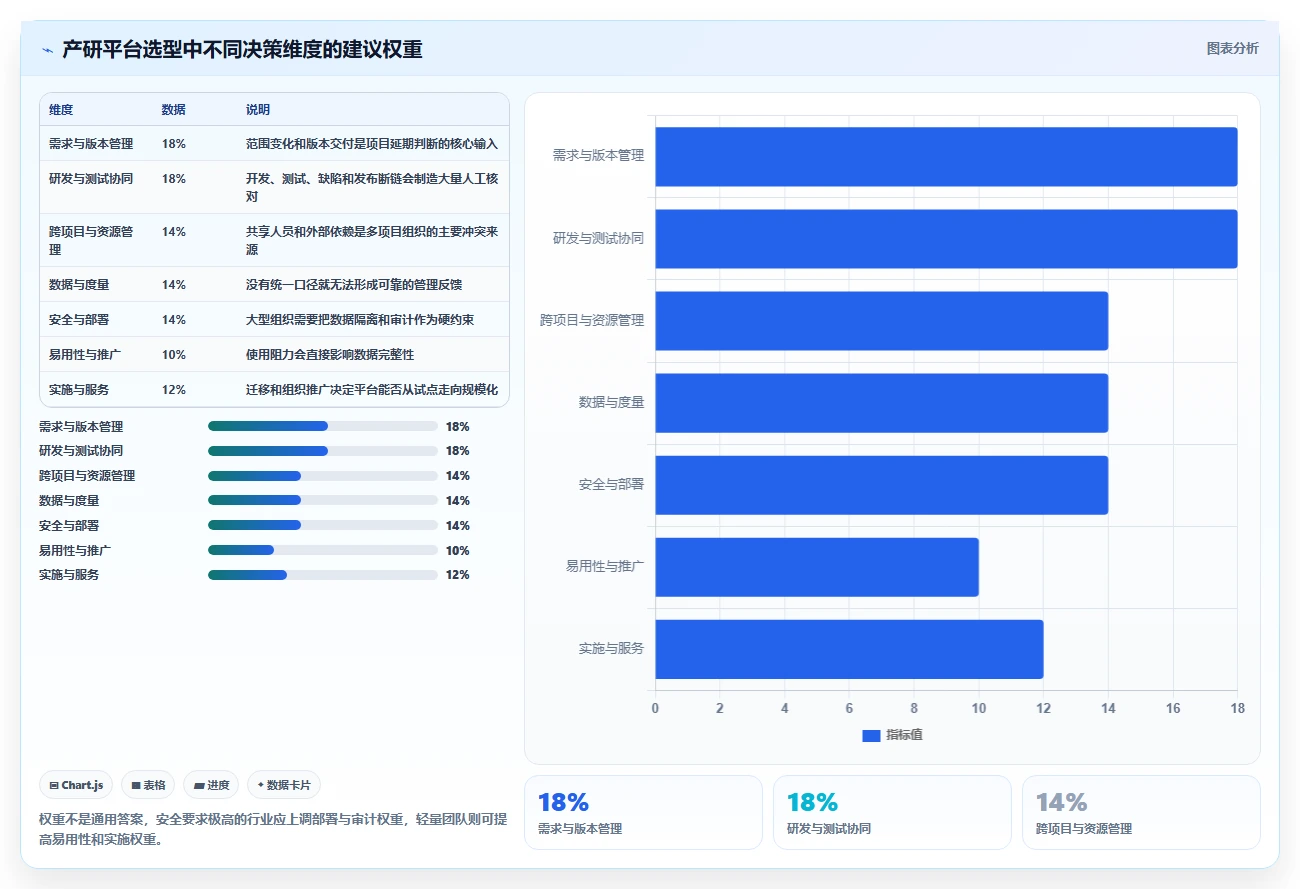Click the 安全与部署 chart bar
The height and width of the screenshot is (889, 1300).
[x=881, y=485]
